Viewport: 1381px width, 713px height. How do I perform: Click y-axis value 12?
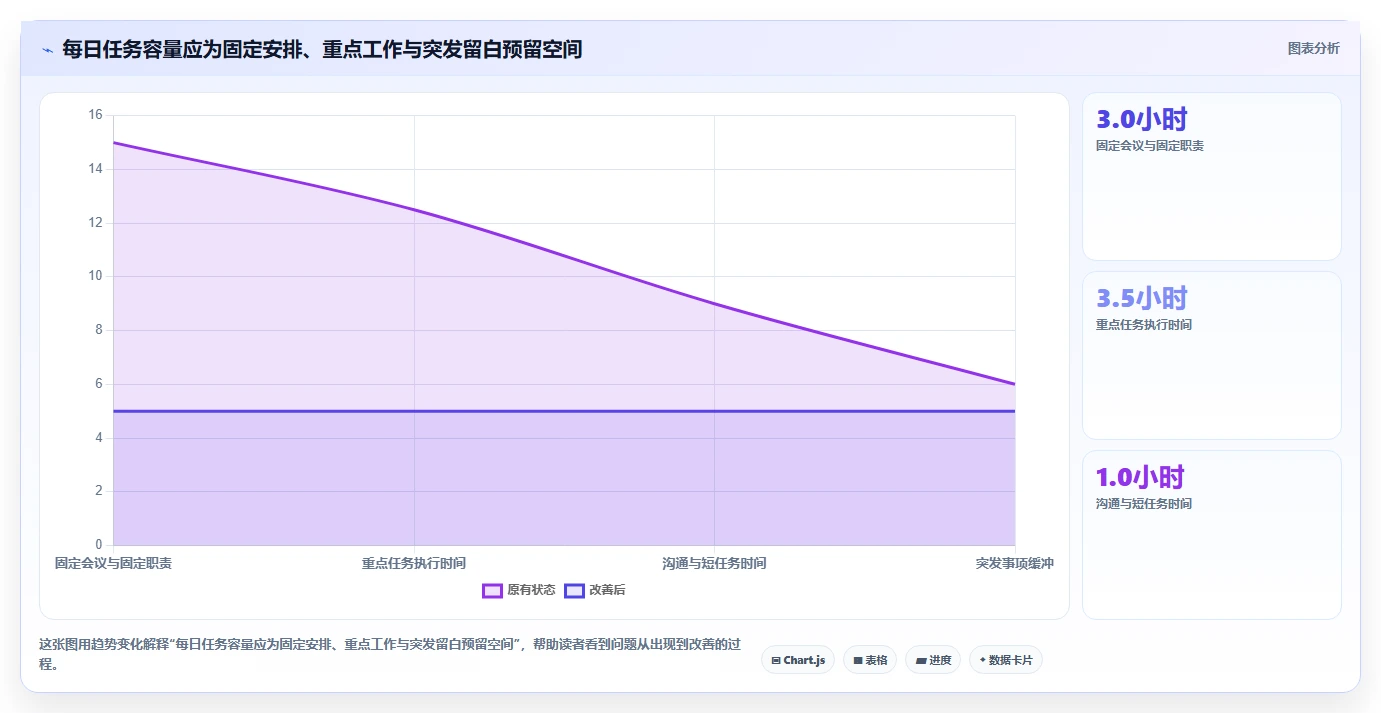coord(96,223)
